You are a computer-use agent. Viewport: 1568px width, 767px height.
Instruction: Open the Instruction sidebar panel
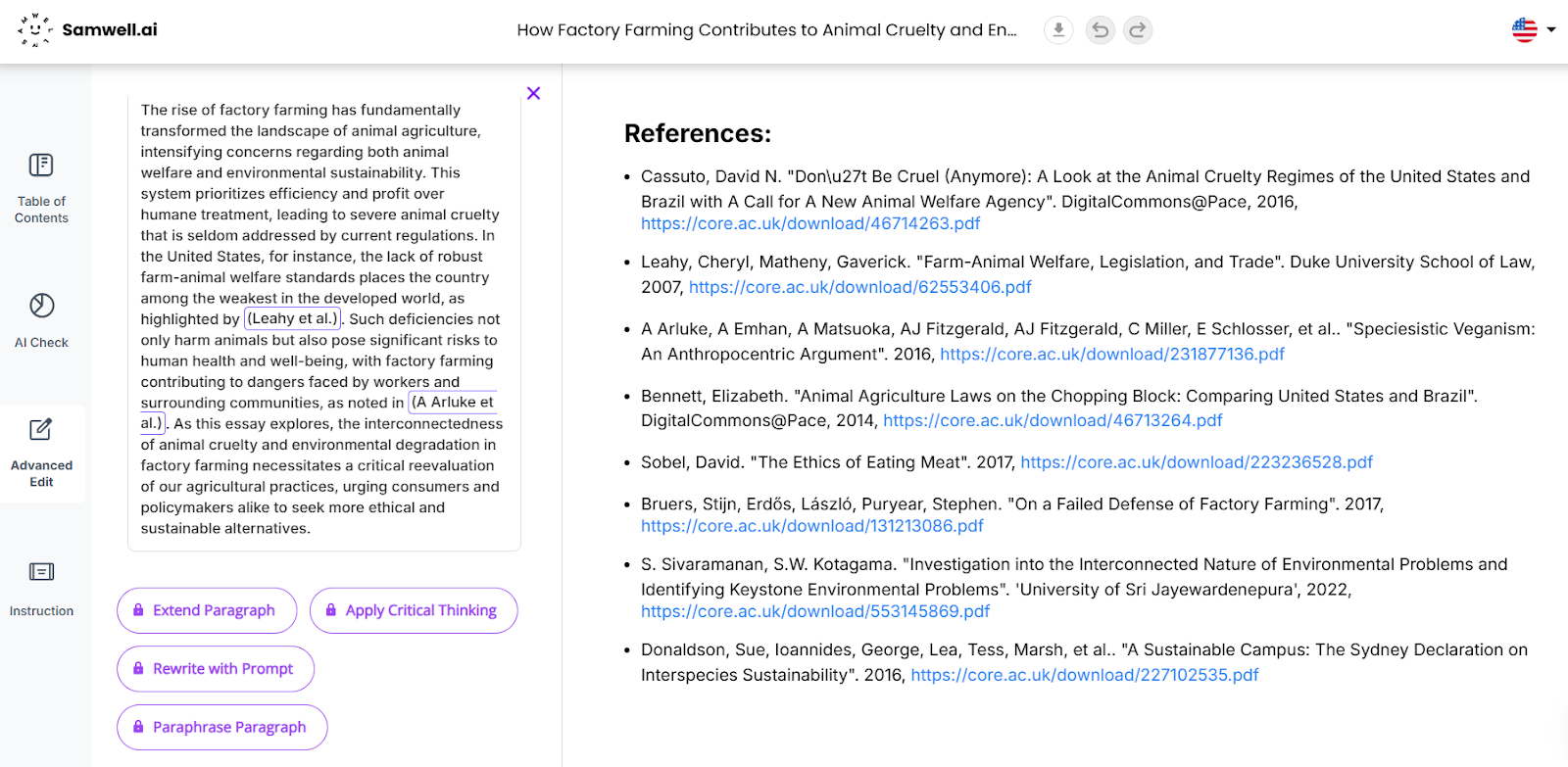41,590
